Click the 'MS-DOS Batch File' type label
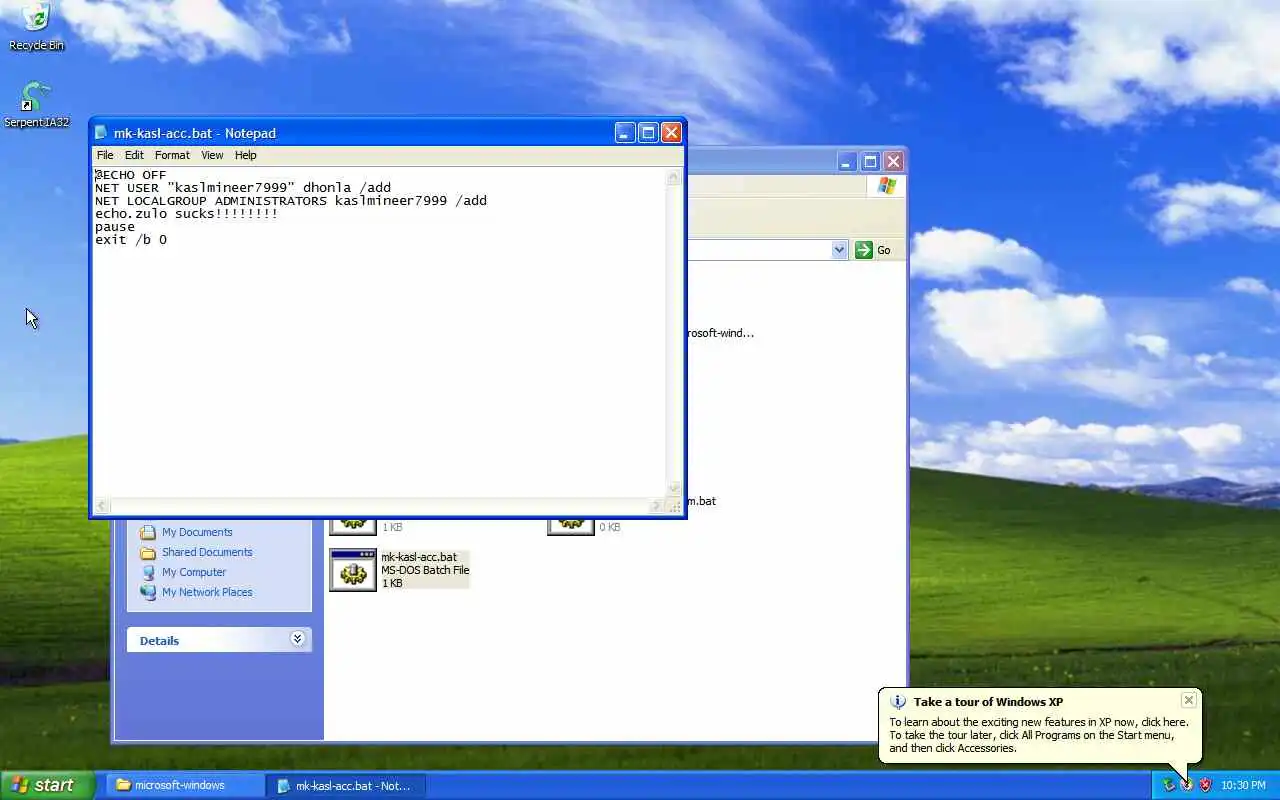The image size is (1280, 800). click(x=425, y=570)
